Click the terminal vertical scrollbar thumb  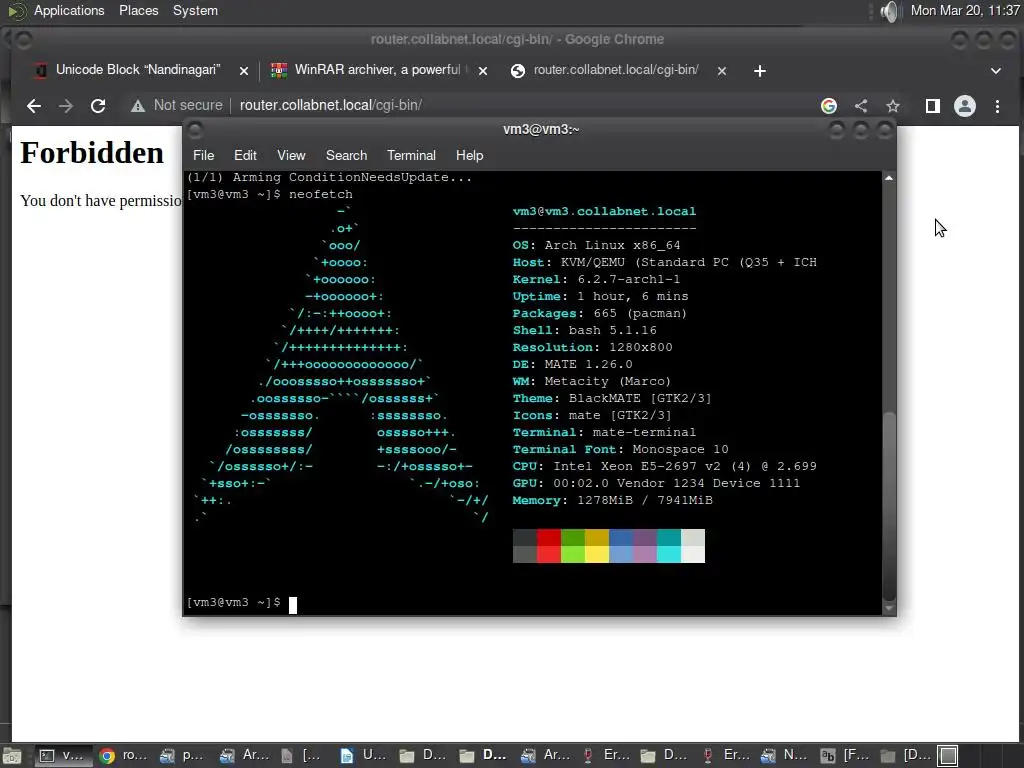(x=889, y=506)
